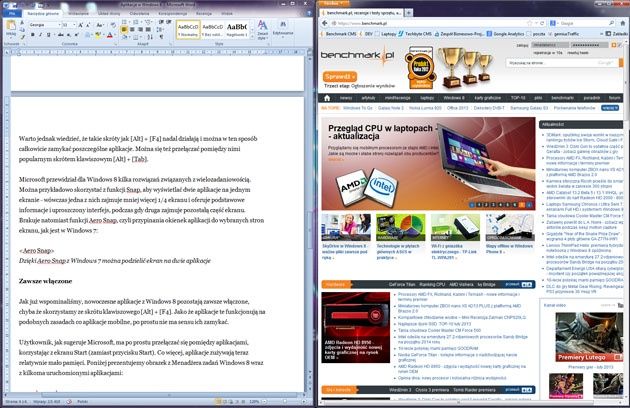
Task: Open the karty graficzne site menu item
Action: click(487, 98)
